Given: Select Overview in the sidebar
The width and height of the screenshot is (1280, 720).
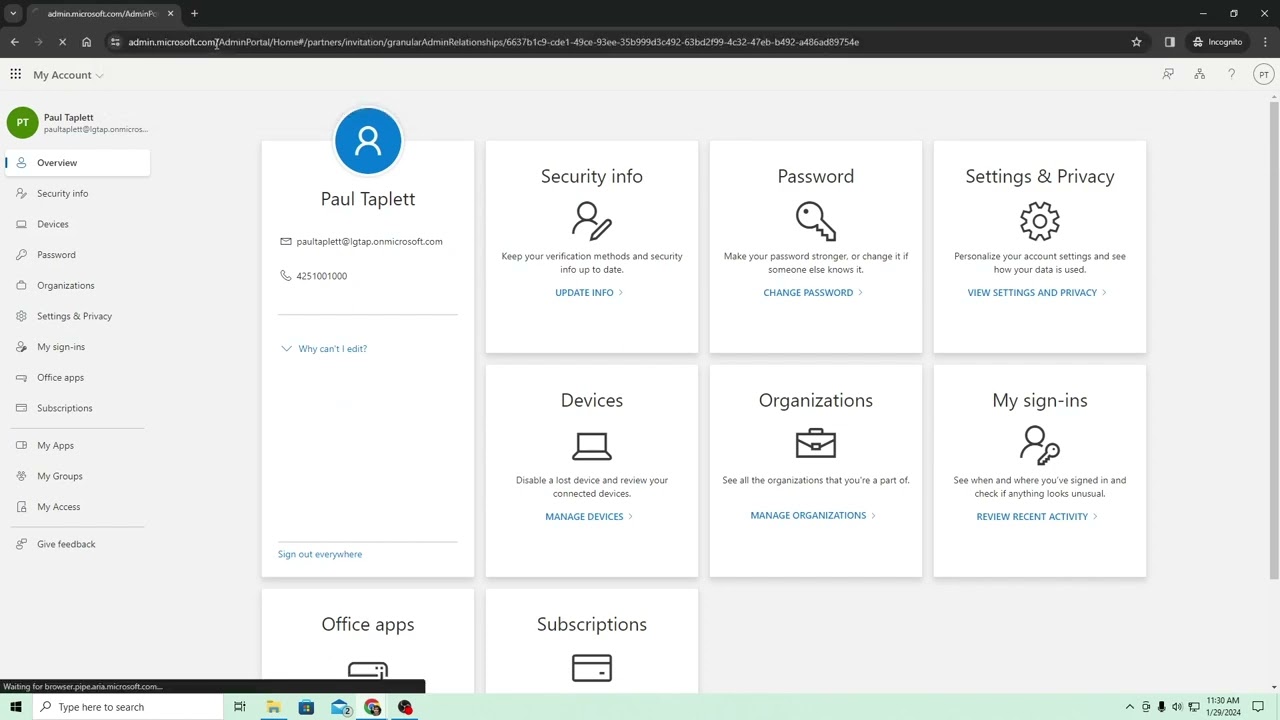Looking at the screenshot, I should [x=78, y=163].
